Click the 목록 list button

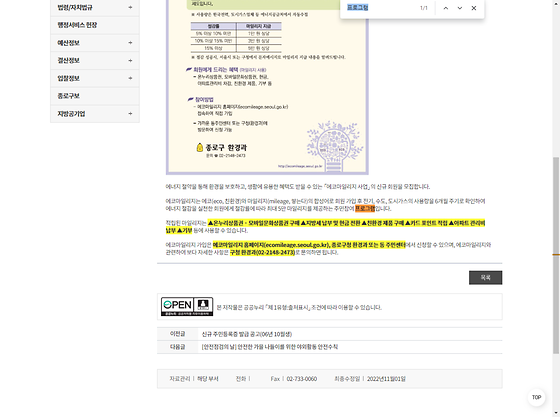click(485, 277)
